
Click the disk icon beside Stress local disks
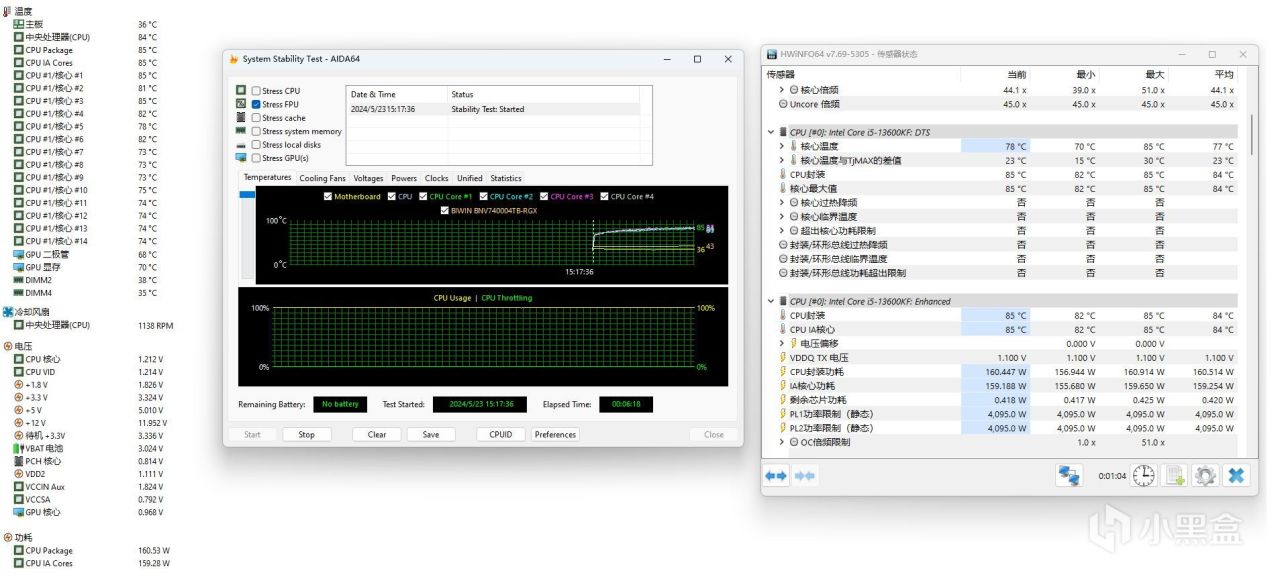(241, 144)
